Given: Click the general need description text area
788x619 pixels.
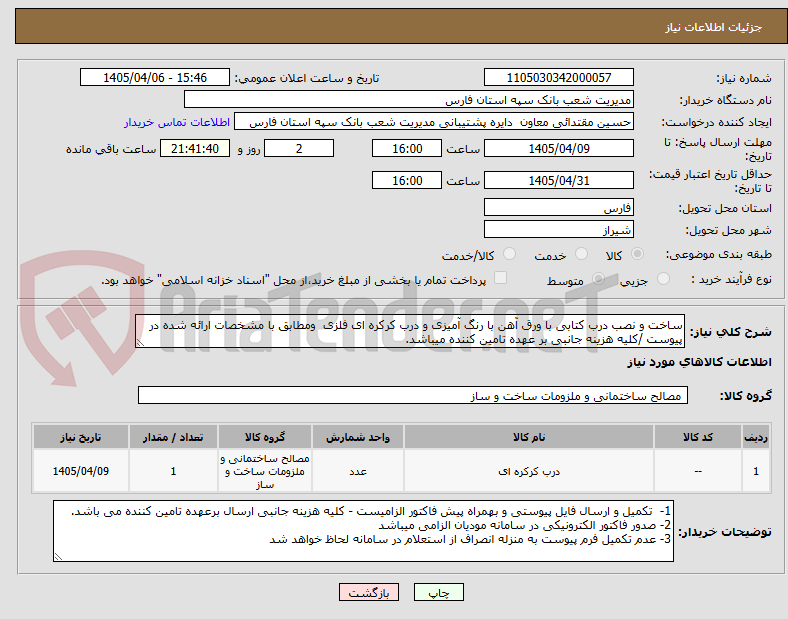Looking at the screenshot, I should click(410, 332).
